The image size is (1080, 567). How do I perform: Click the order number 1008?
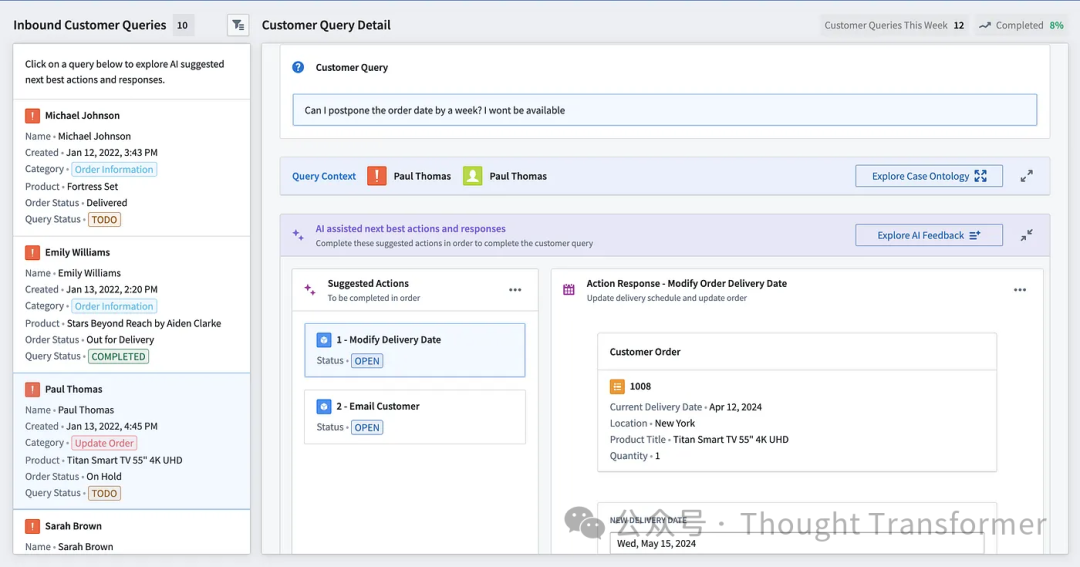pos(640,386)
